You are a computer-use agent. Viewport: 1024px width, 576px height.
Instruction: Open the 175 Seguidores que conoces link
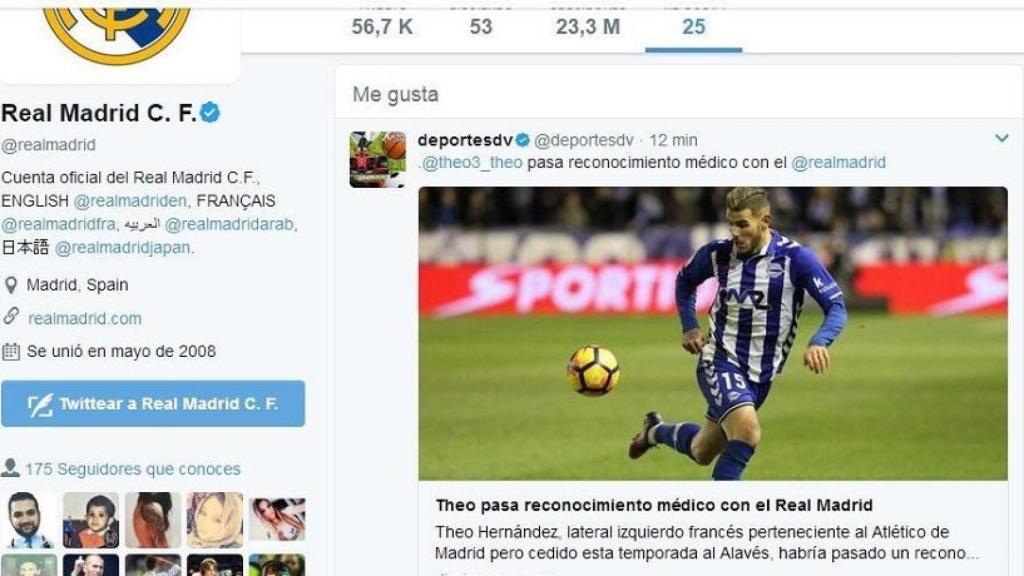133,469
